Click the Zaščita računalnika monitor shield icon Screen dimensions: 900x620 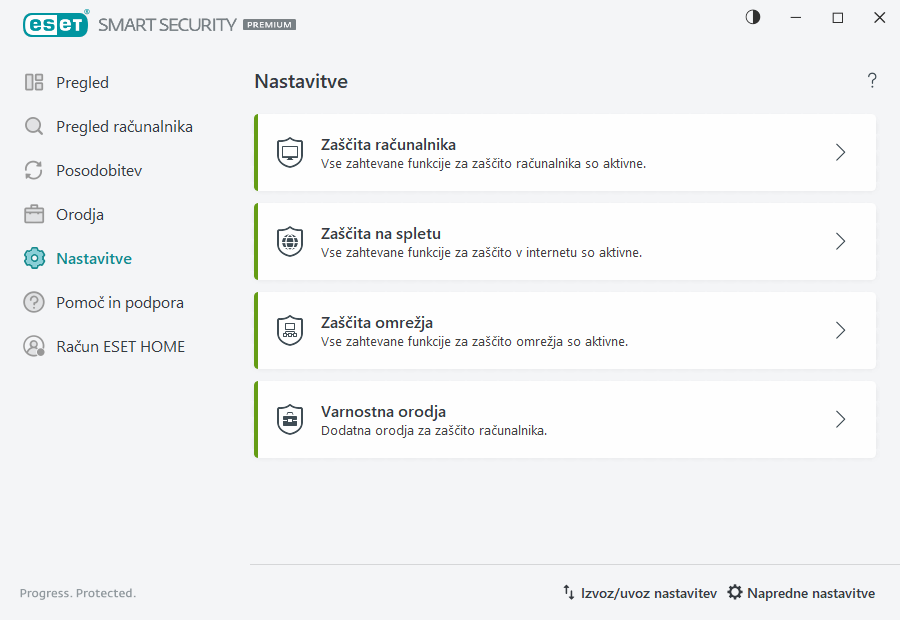click(x=290, y=152)
